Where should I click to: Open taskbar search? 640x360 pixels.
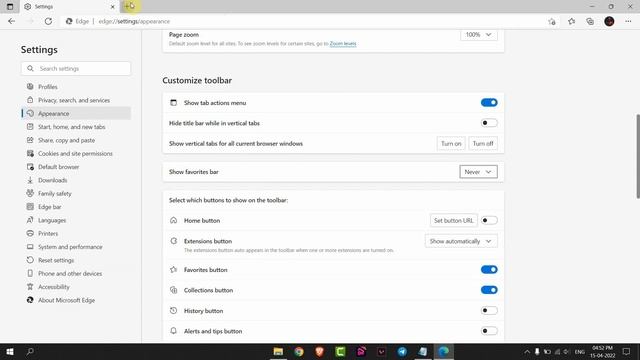tap(30, 351)
